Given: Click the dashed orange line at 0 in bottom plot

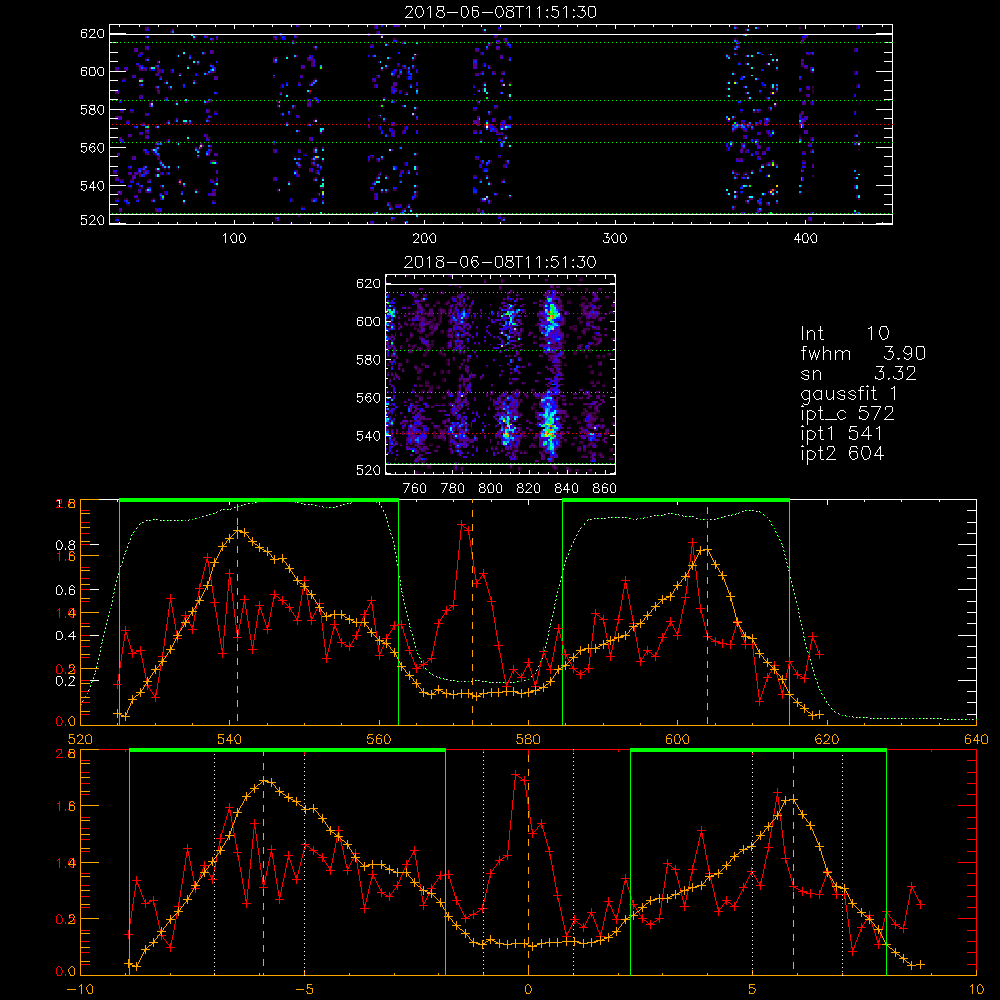Looking at the screenshot, I should pyautogui.click(x=528, y=861).
